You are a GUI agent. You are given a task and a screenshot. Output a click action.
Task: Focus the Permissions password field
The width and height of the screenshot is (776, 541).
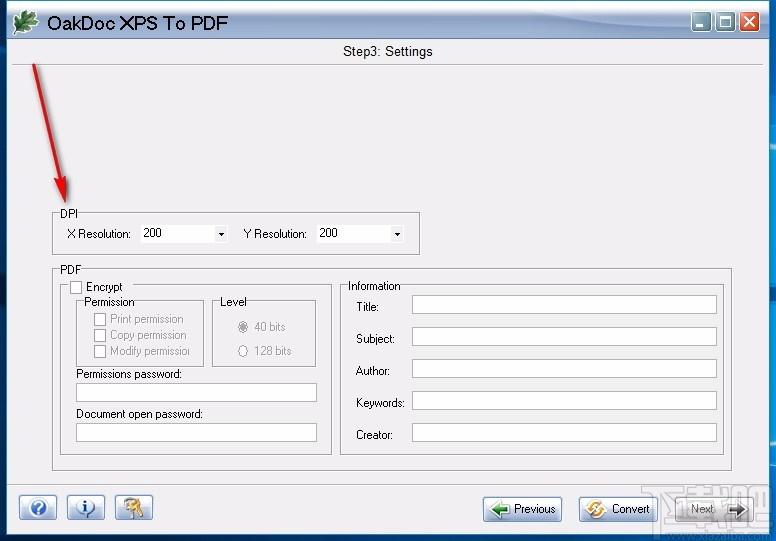(x=196, y=392)
